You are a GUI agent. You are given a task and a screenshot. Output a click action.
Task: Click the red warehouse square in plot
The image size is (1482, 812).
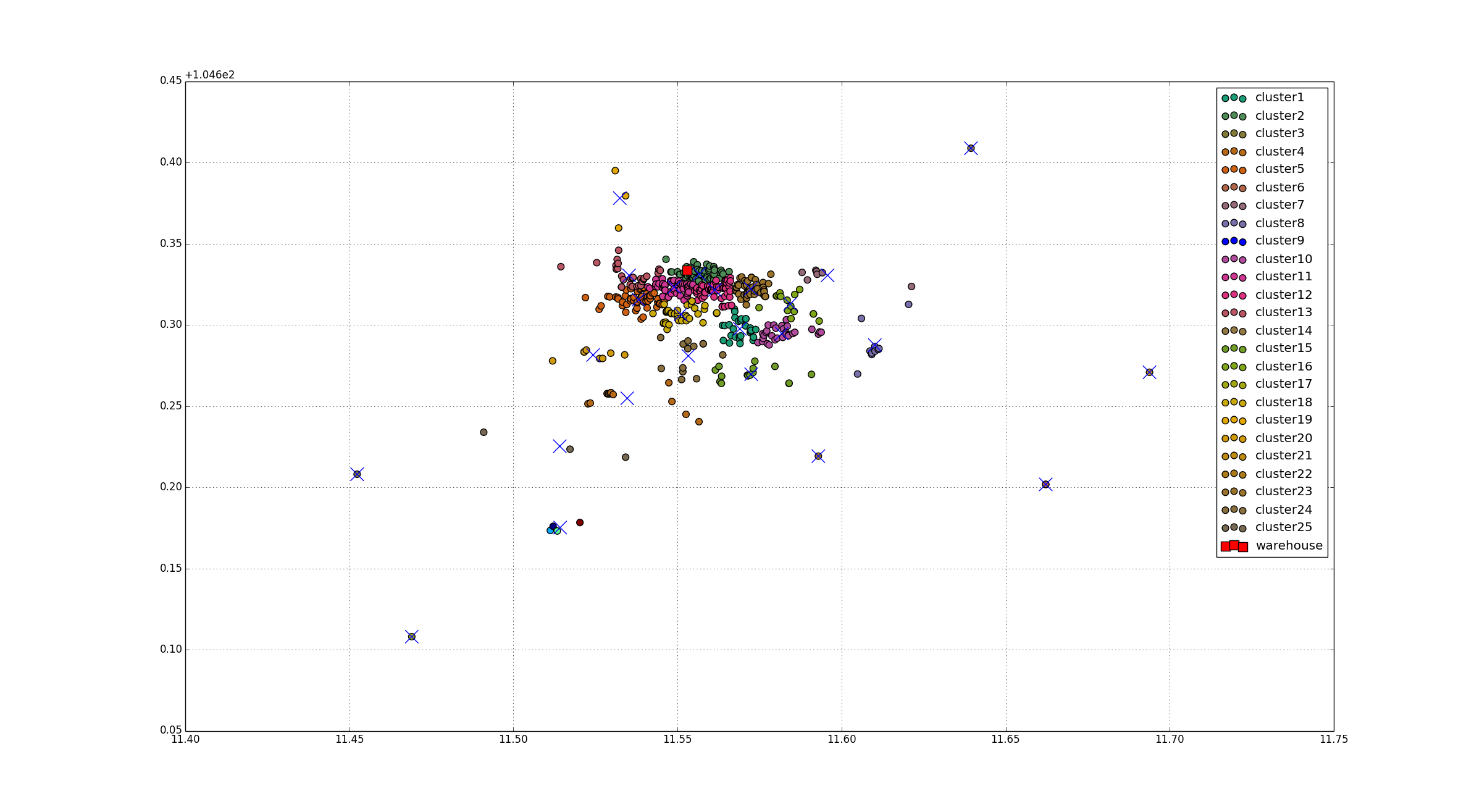click(x=687, y=270)
